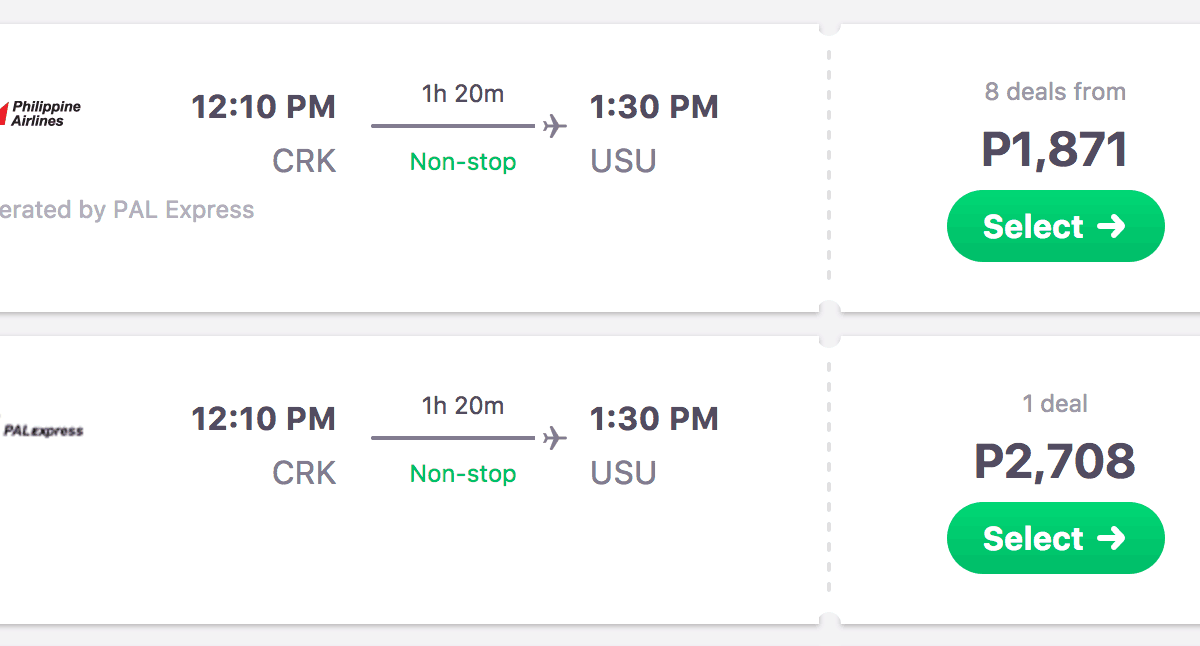Click the Non-stop label on the P1,871 flight
Viewport: 1200px width, 646px height.
pyautogui.click(x=463, y=162)
